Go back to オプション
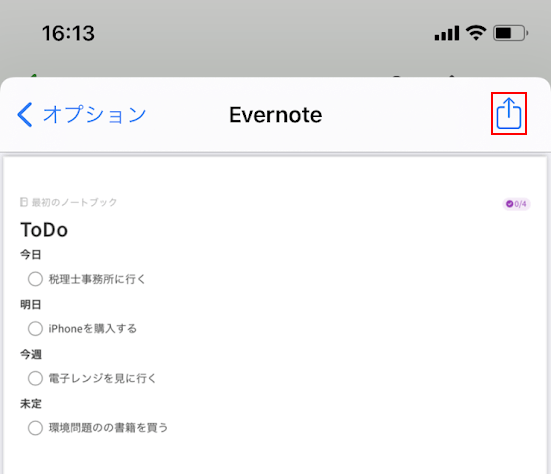This screenshot has height=474, width=551. [x=82, y=115]
